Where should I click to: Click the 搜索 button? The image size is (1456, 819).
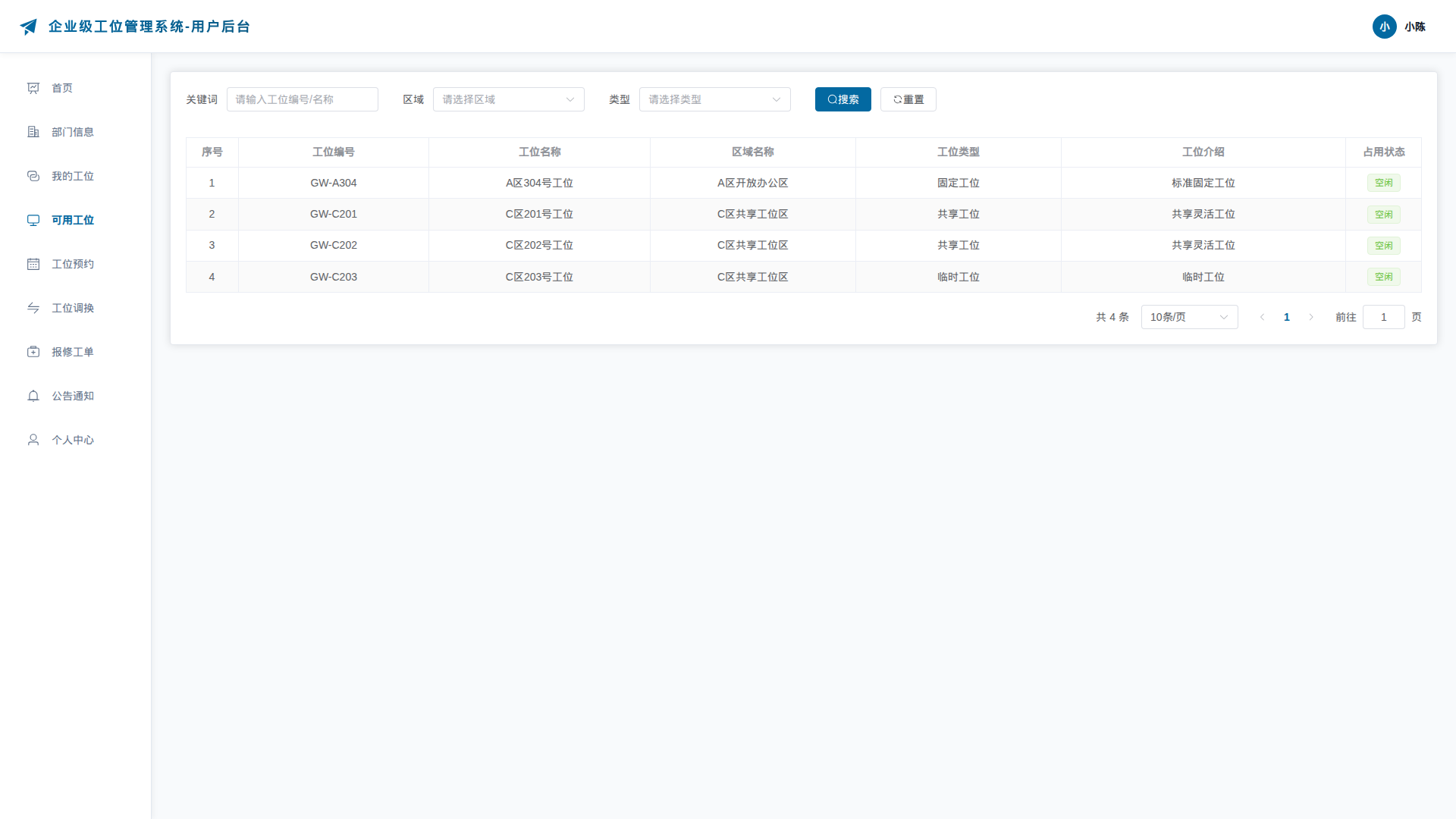click(843, 99)
